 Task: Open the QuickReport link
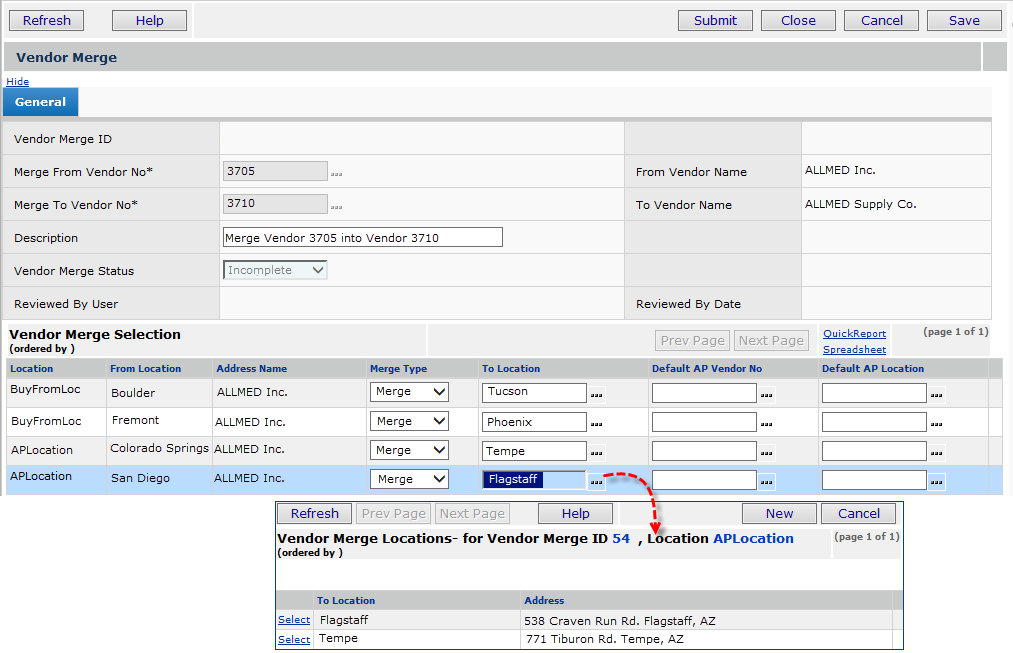point(854,334)
